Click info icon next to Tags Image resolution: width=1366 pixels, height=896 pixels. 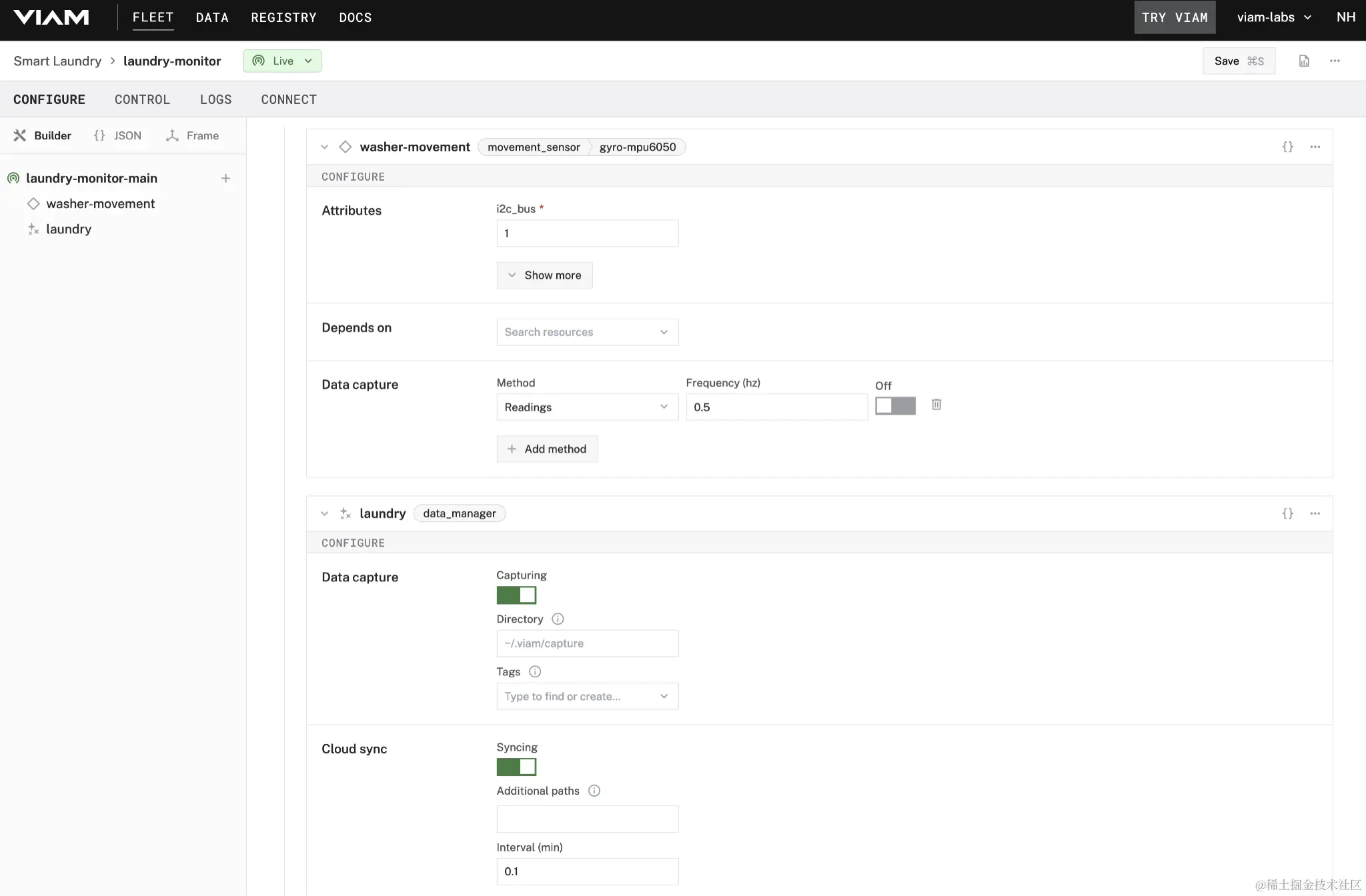(x=535, y=671)
